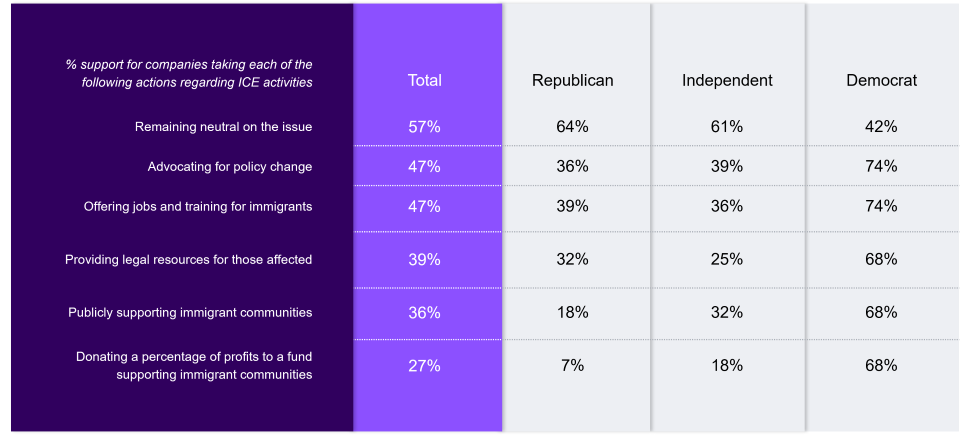Click the "Advocating for policy change" row label
This screenshot has width=960, height=435.
click(x=230, y=167)
